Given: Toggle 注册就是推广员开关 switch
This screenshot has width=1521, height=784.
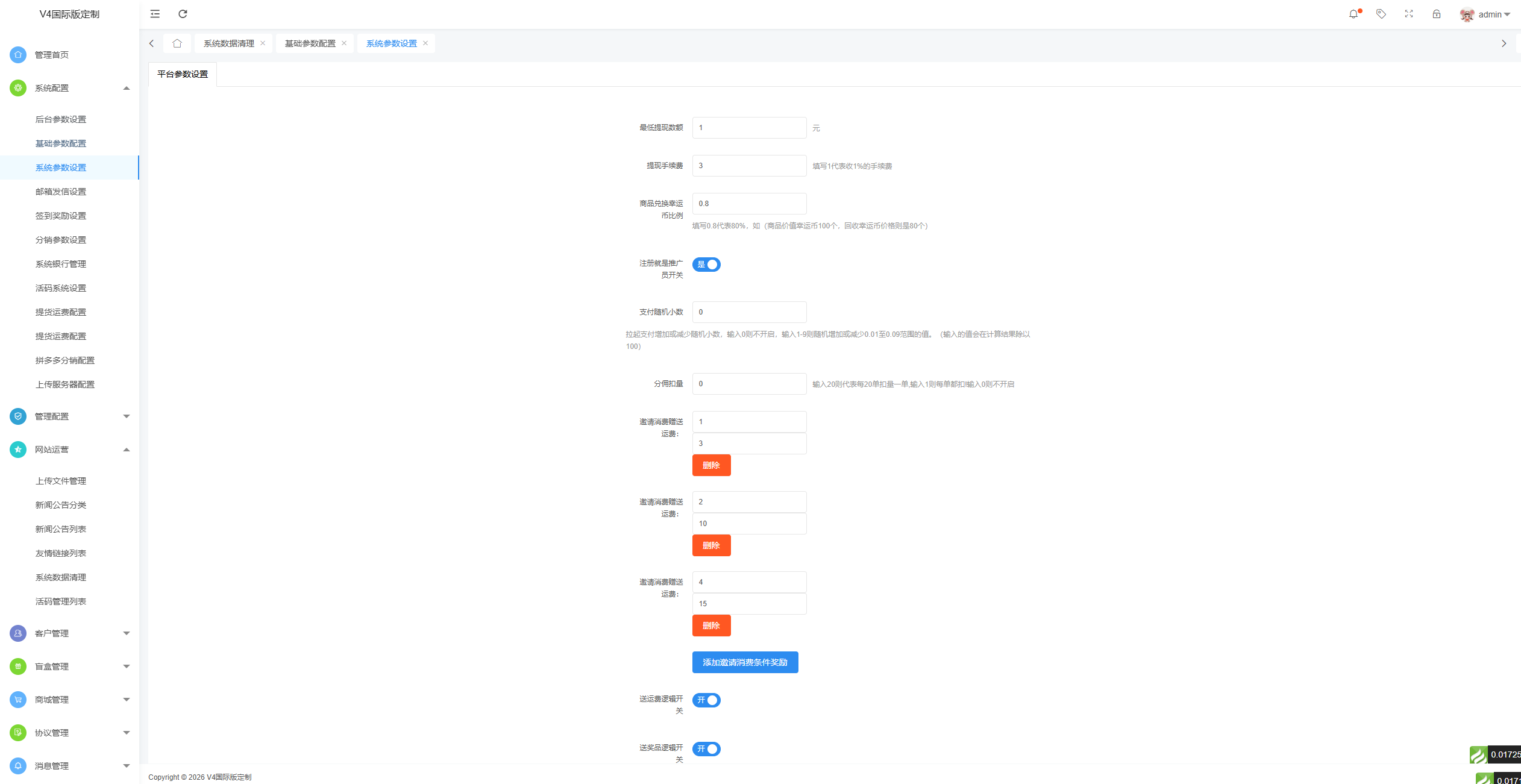Looking at the screenshot, I should [706, 265].
